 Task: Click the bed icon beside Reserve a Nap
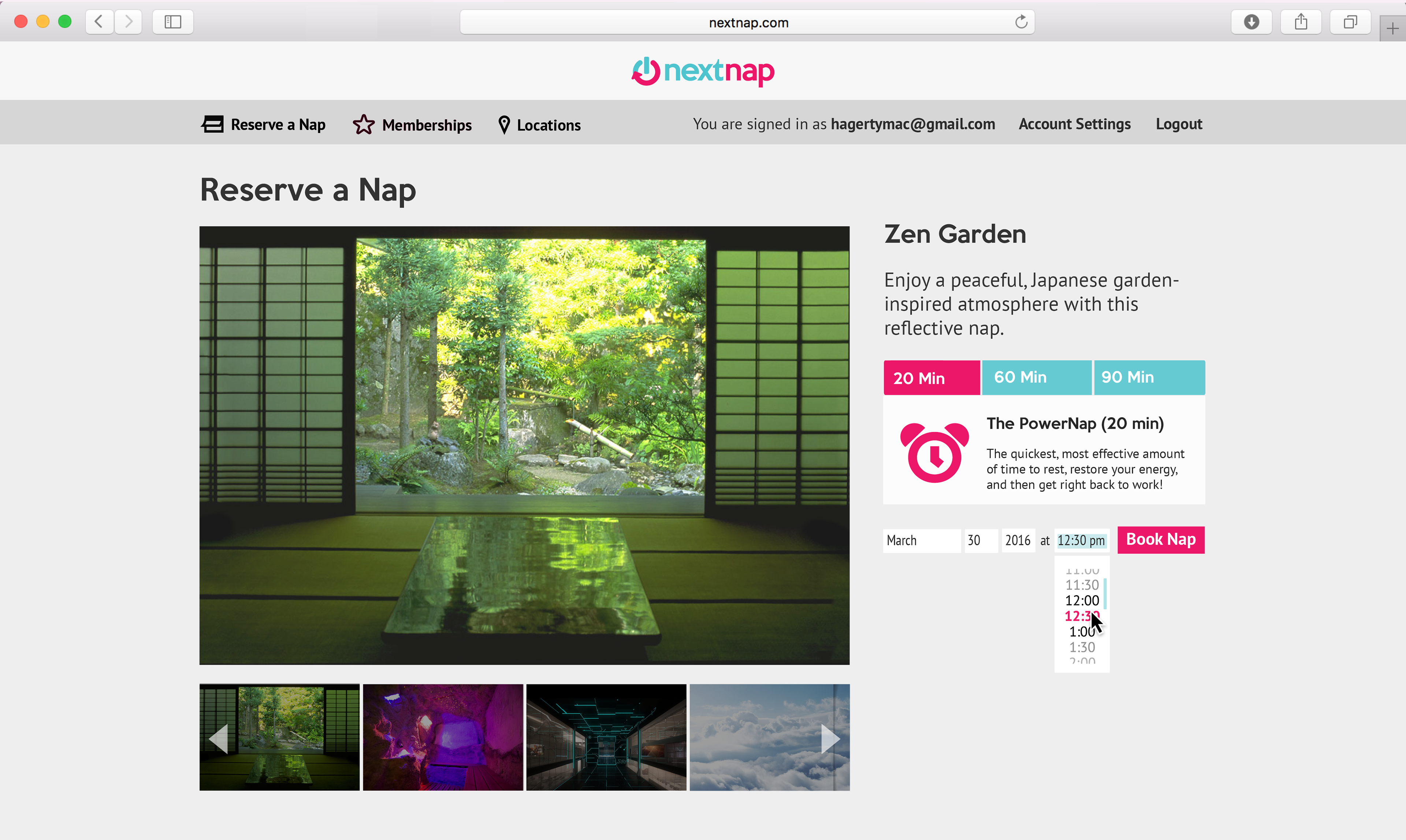[x=212, y=124]
